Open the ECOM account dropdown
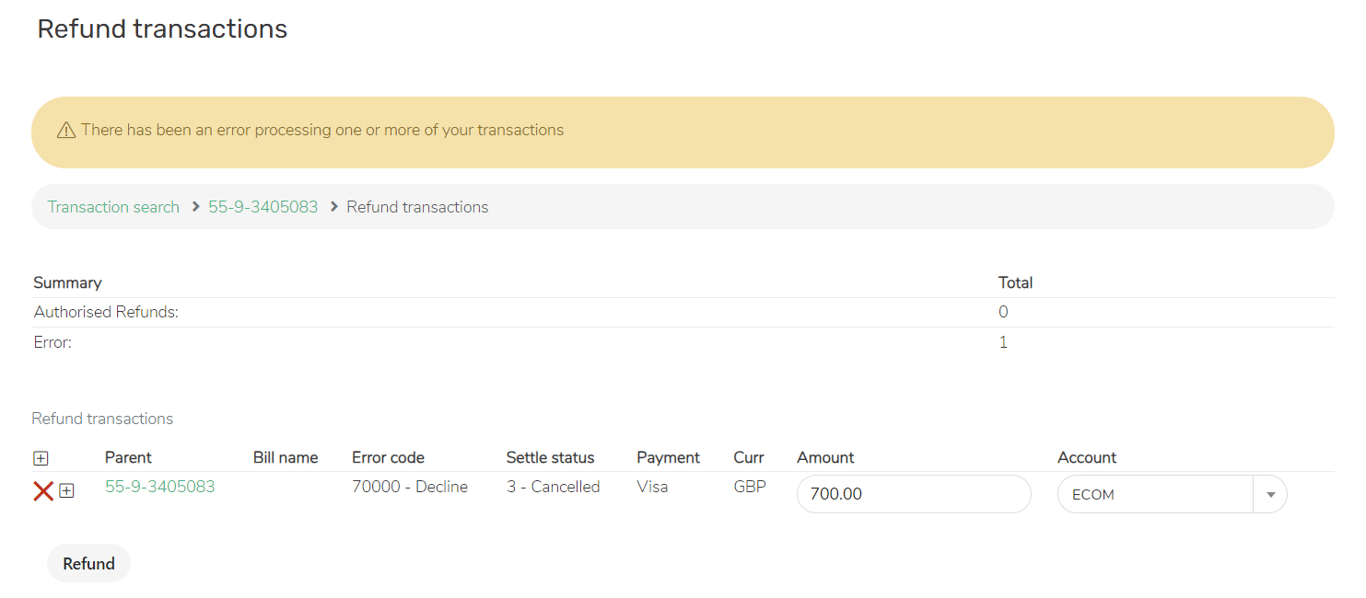The image size is (1366, 598). [1155, 494]
